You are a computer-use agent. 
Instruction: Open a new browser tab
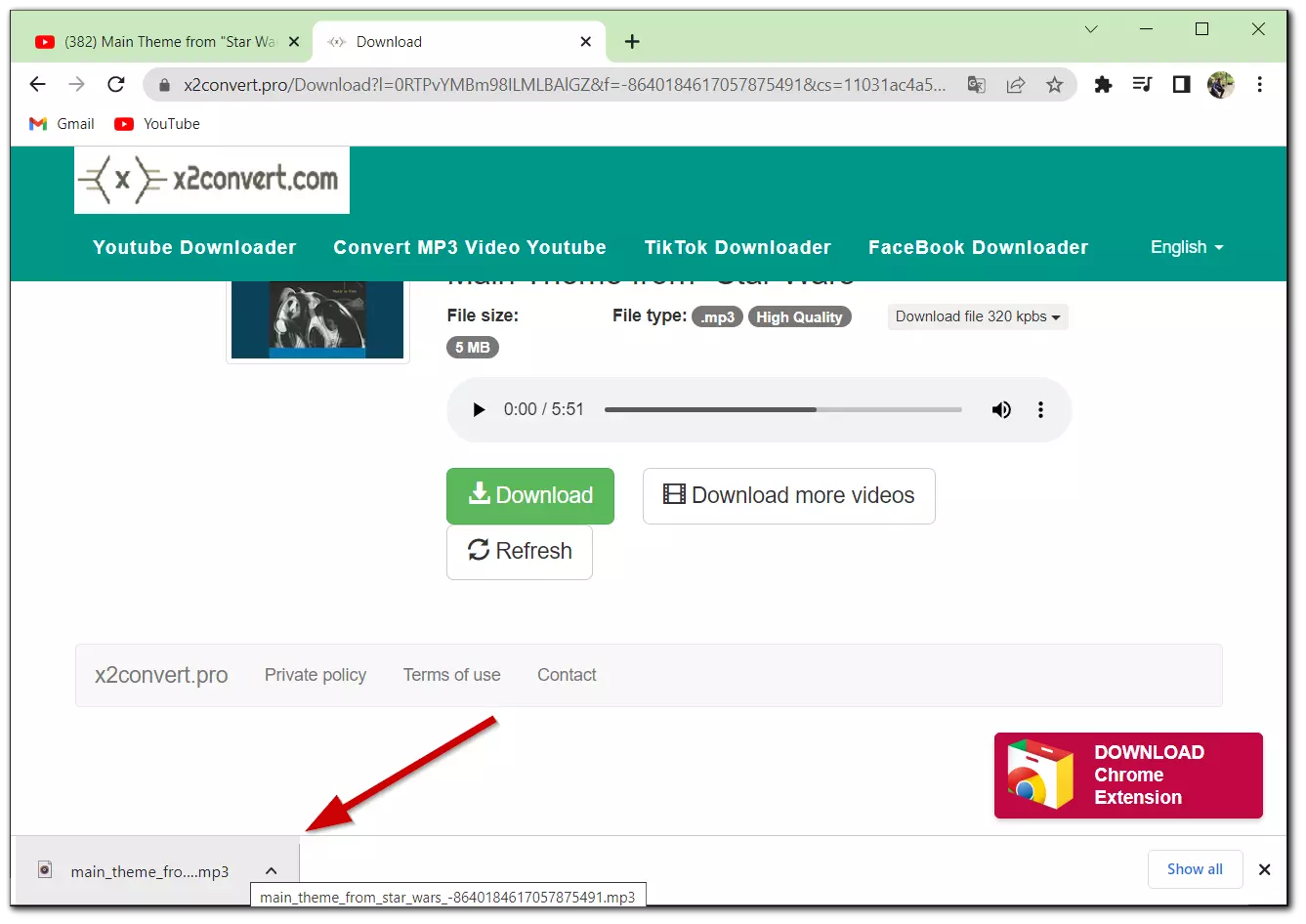pos(632,41)
